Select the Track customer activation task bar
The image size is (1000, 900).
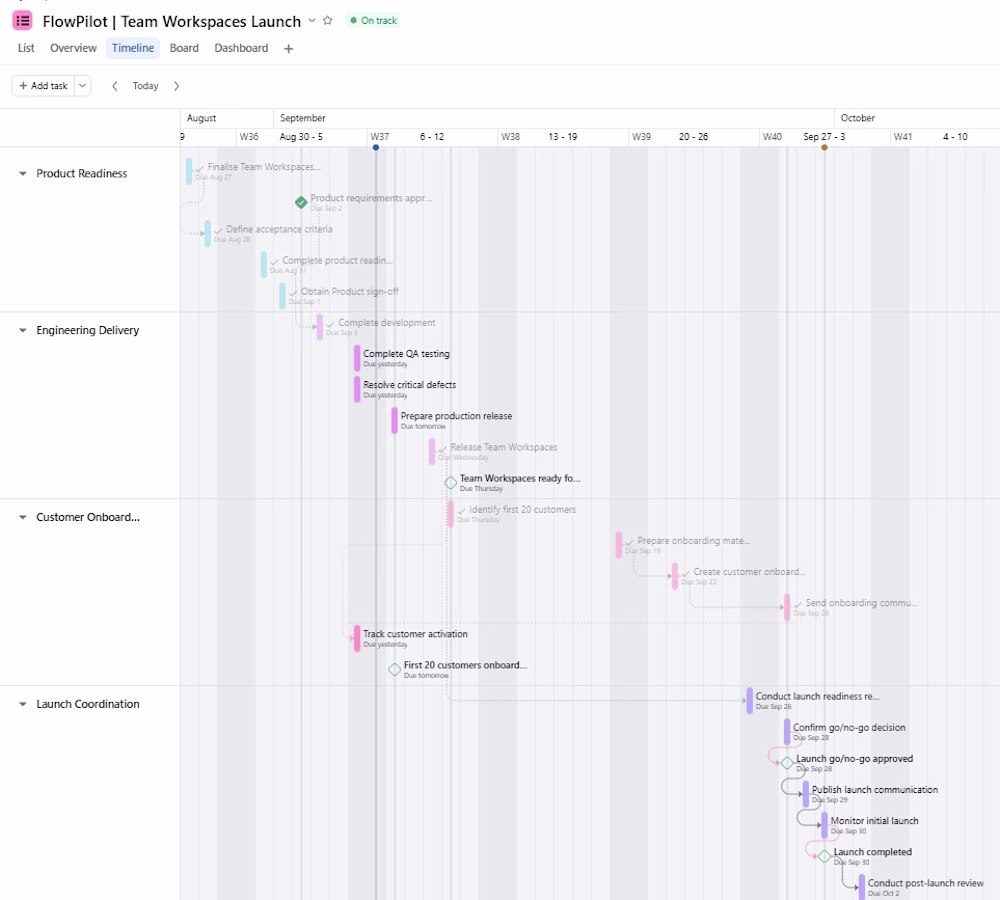click(x=357, y=638)
